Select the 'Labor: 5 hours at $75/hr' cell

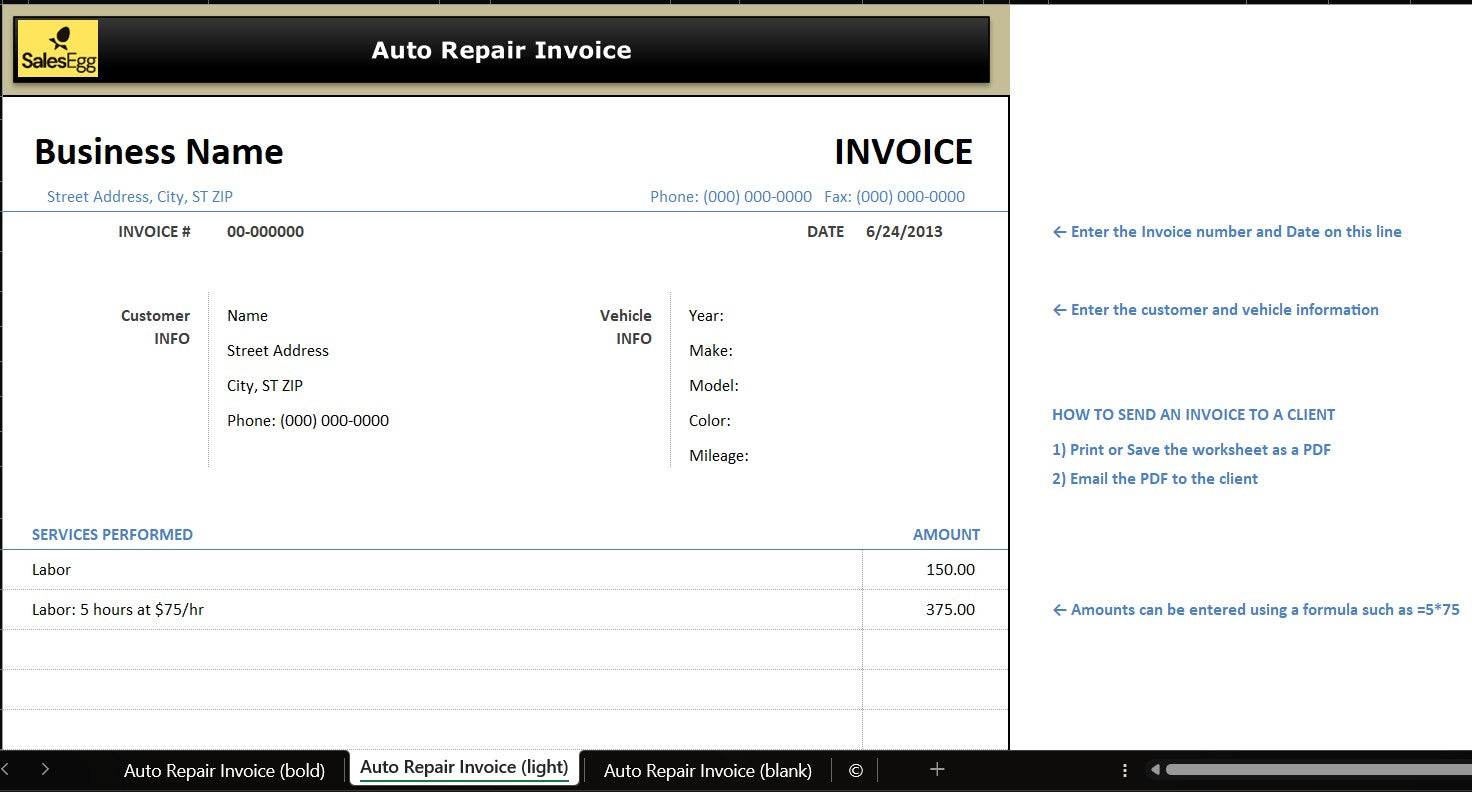tap(118, 609)
